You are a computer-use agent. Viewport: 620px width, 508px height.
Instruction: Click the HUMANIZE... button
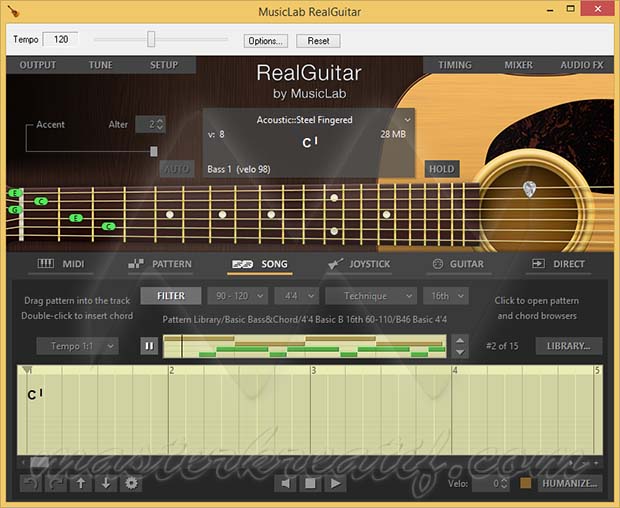[x=569, y=484]
